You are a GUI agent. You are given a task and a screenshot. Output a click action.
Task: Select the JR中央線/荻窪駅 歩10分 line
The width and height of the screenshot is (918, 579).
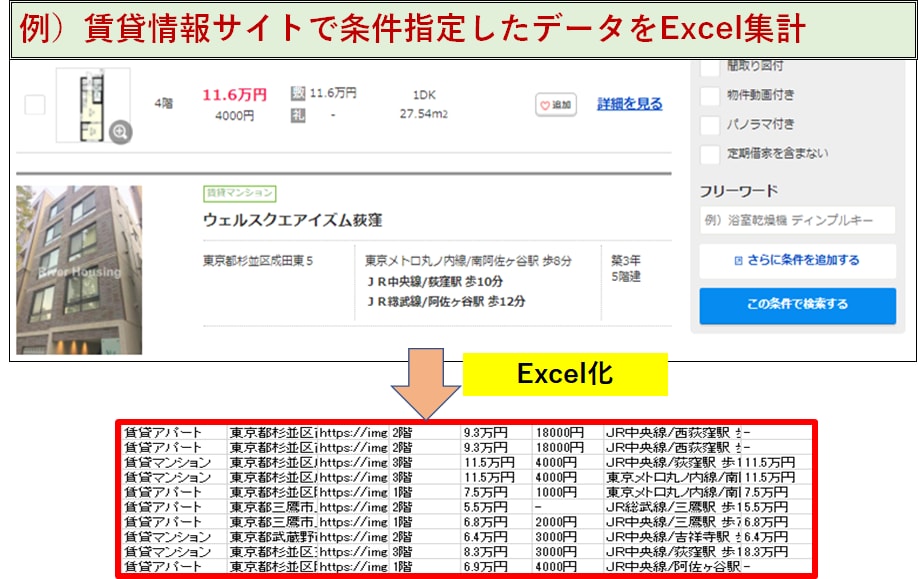(x=435, y=282)
